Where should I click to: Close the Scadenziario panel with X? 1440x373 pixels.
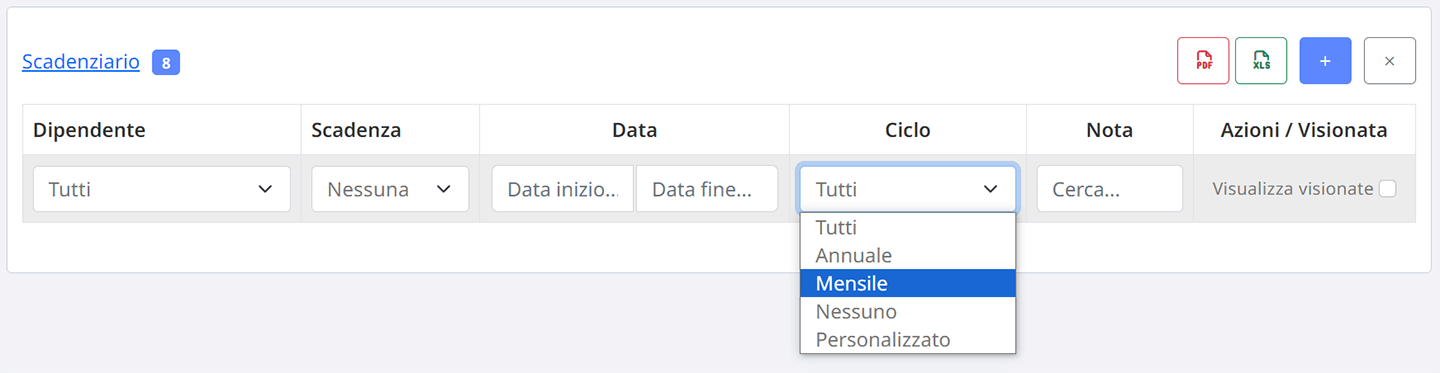(x=1389, y=61)
